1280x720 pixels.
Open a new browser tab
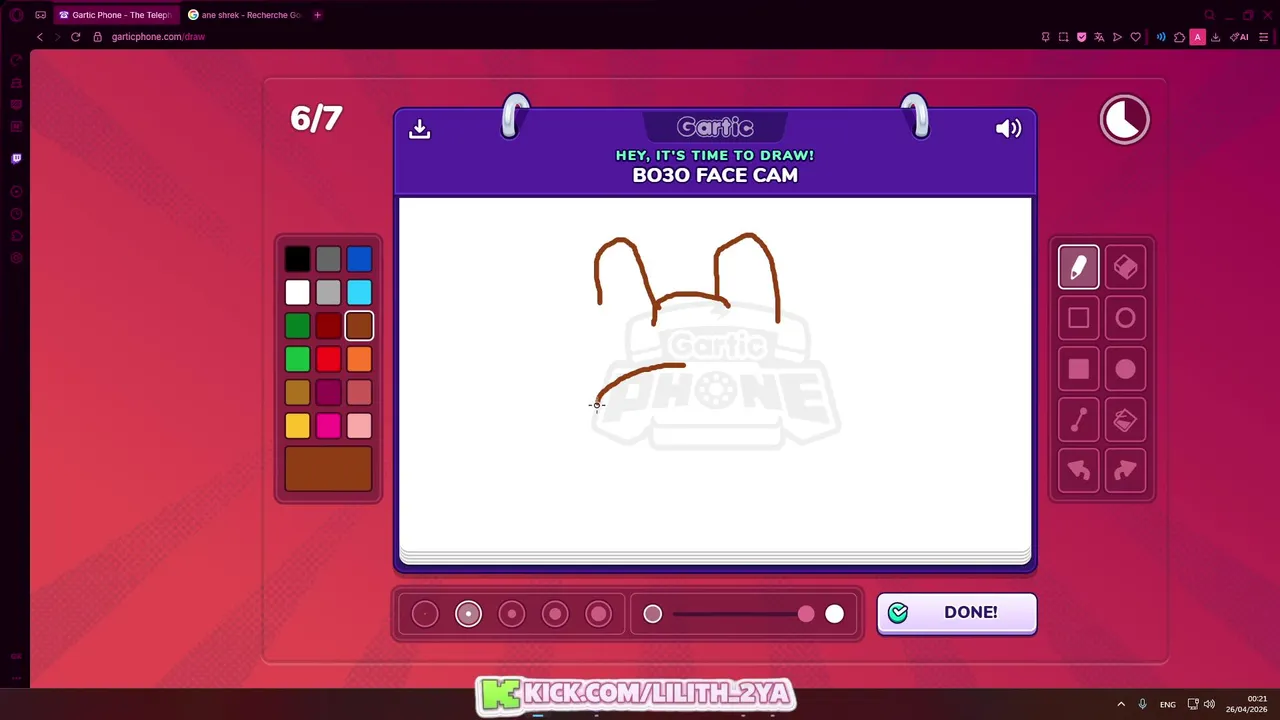click(x=317, y=15)
